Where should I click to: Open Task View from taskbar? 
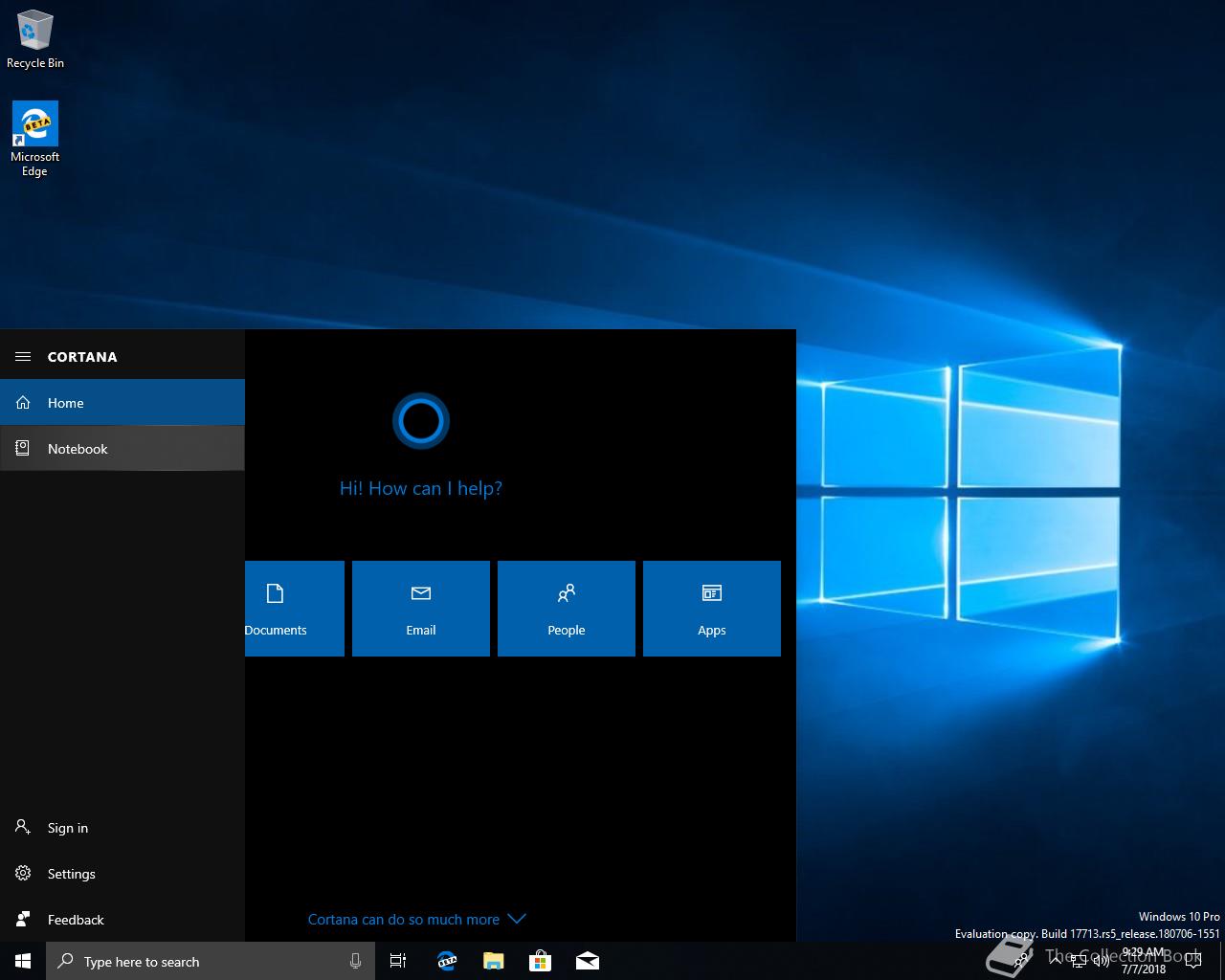click(x=398, y=961)
